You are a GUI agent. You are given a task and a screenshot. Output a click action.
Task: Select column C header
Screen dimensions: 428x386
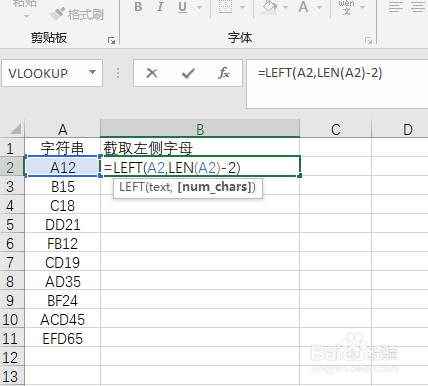coord(336,129)
